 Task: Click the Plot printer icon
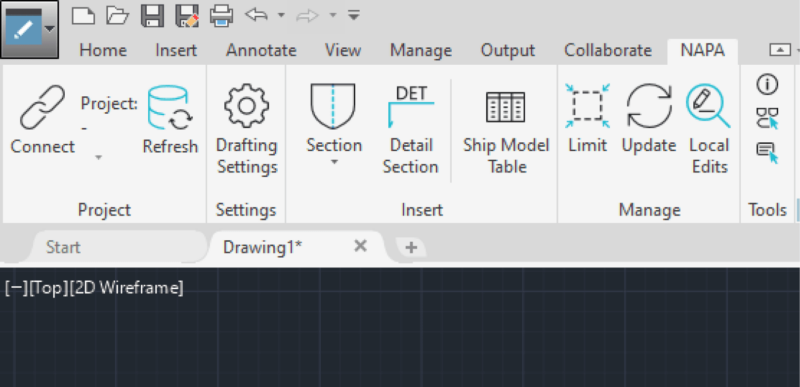coord(221,15)
